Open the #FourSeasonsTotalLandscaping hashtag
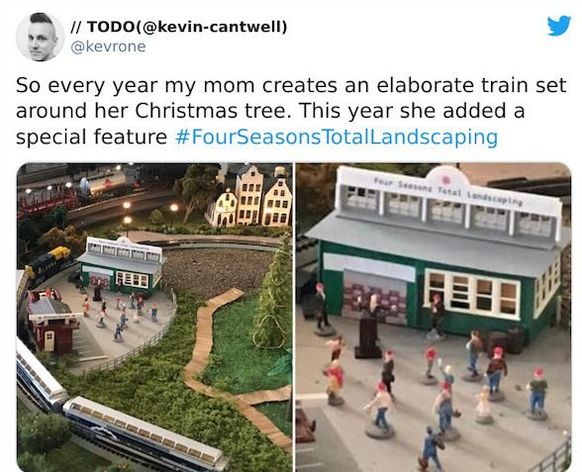 point(336,137)
